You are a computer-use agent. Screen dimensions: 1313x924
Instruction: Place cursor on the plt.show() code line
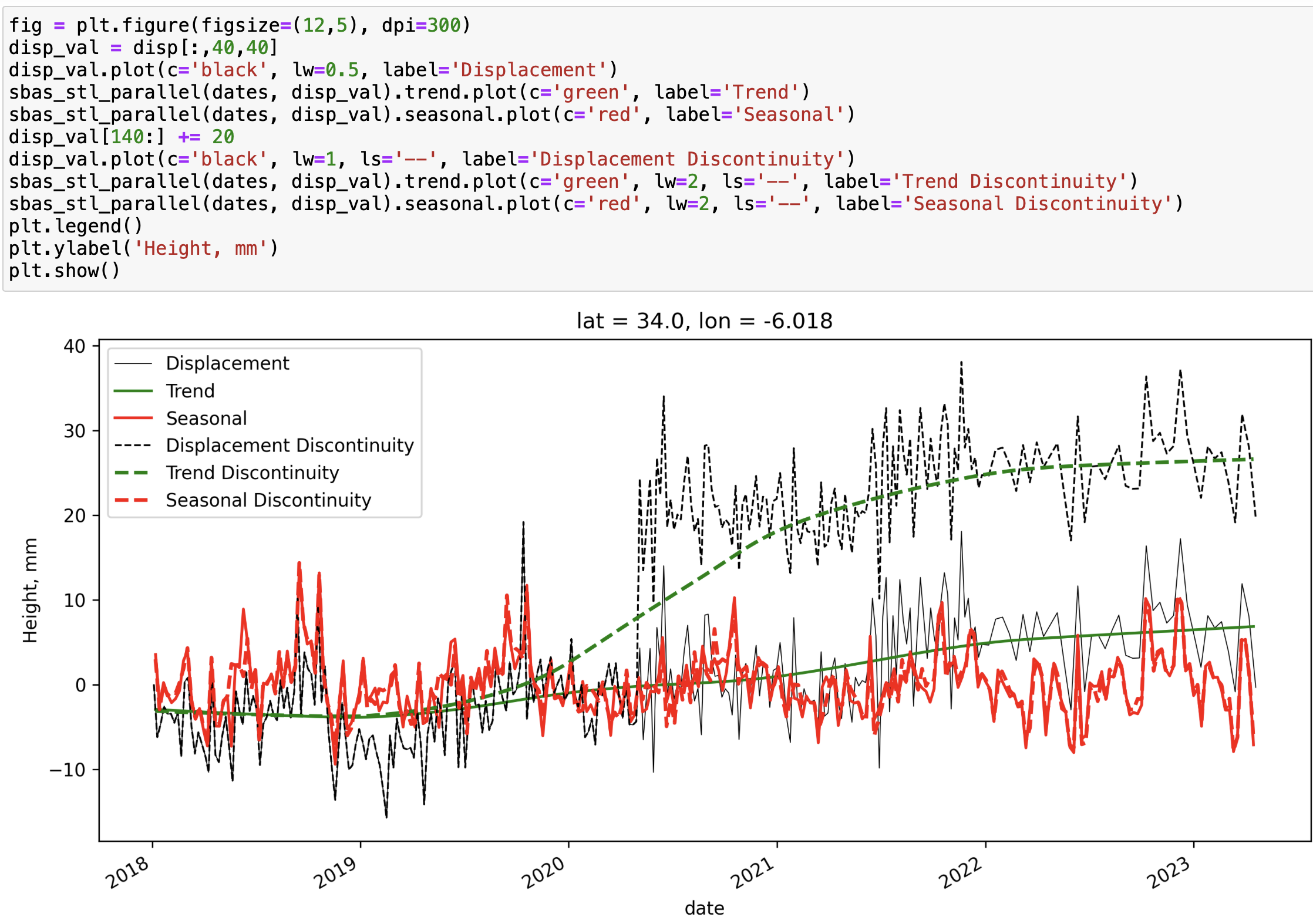(64, 271)
